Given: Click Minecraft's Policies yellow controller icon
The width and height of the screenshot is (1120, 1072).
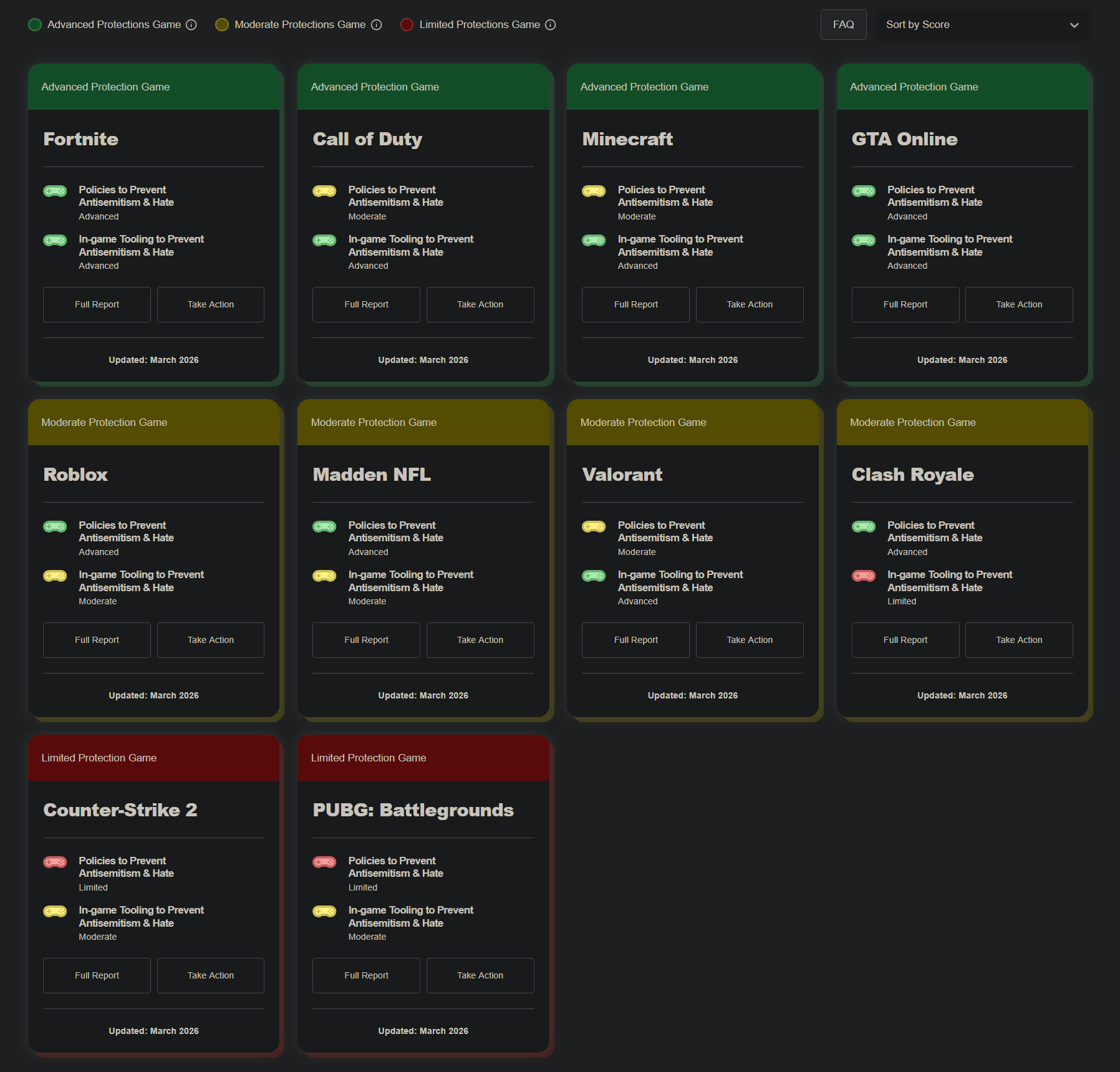Looking at the screenshot, I should 594,191.
